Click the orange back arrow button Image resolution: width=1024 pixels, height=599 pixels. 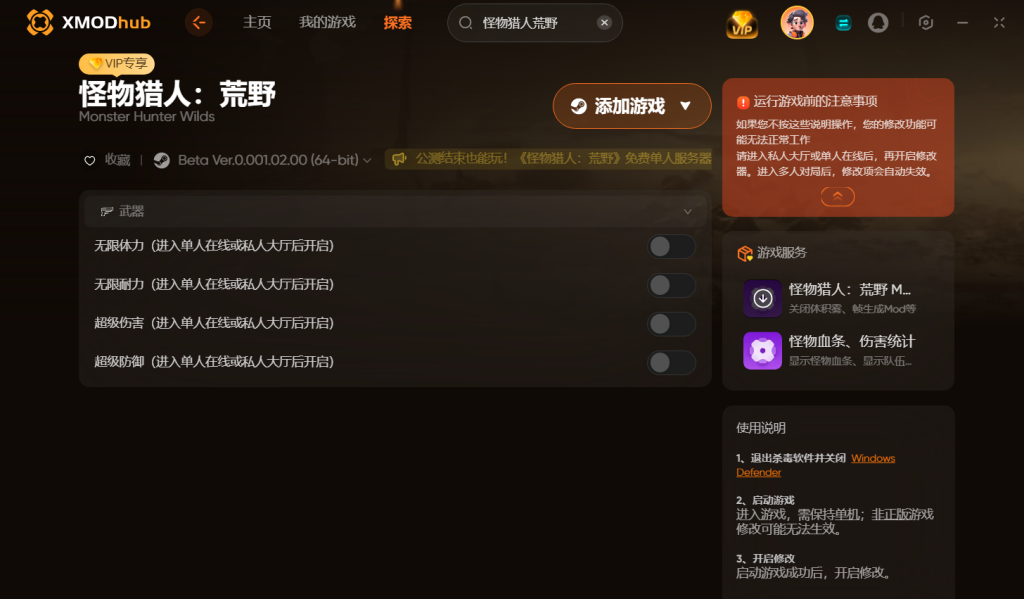pyautogui.click(x=199, y=23)
